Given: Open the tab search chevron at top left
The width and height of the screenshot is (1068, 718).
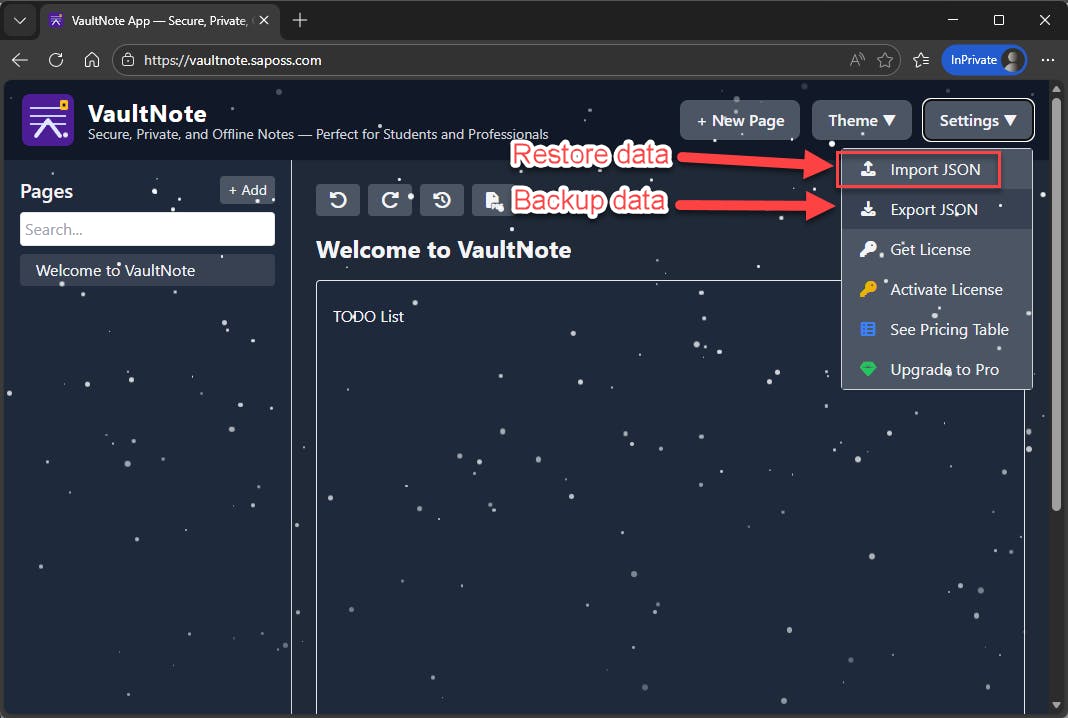Looking at the screenshot, I should point(20,20).
